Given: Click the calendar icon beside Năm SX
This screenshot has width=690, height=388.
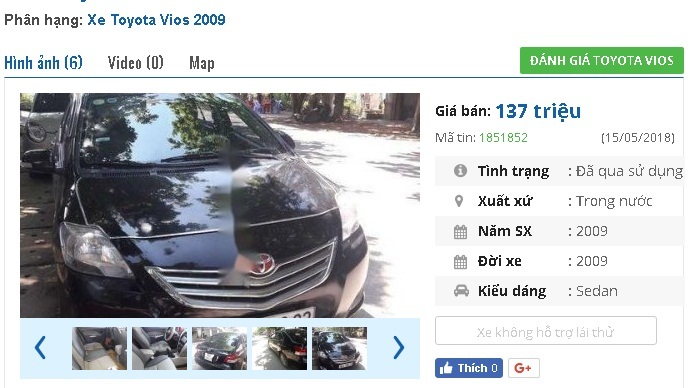Looking at the screenshot, I should (460, 231).
